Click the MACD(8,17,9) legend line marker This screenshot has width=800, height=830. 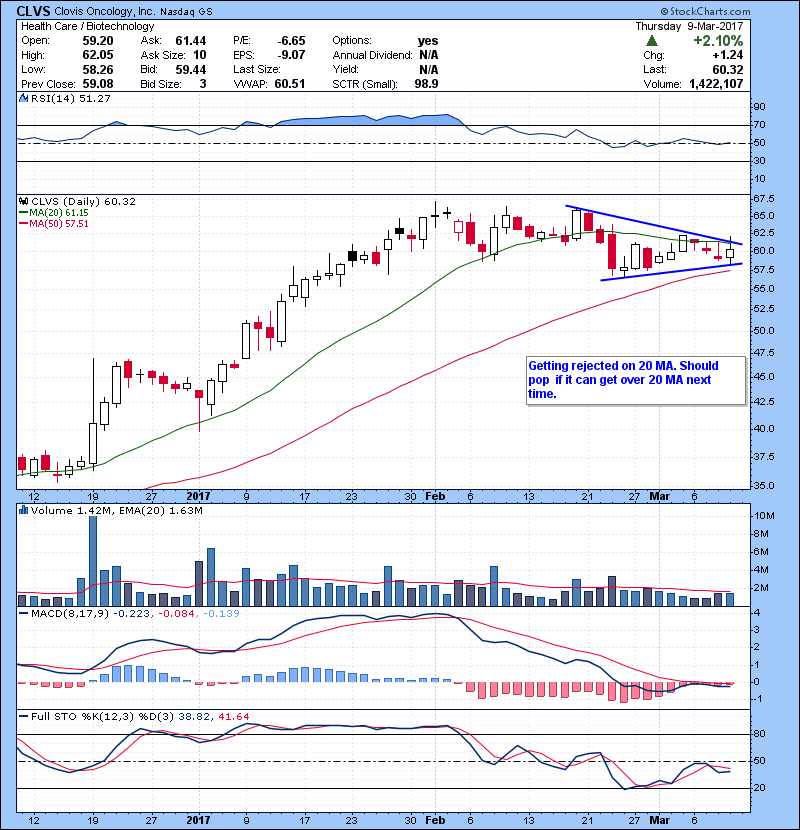click(x=24, y=613)
